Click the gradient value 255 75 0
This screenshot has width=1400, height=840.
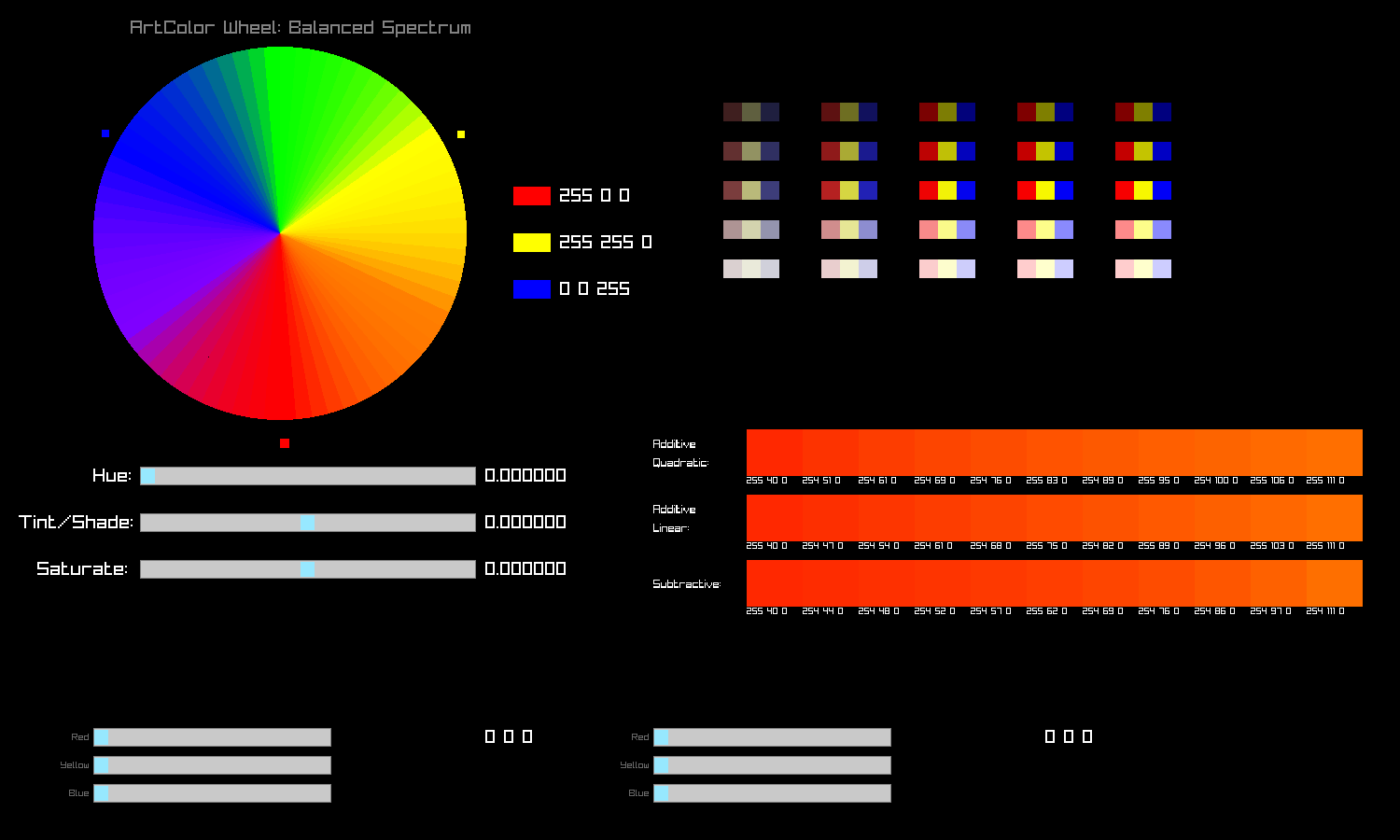point(1046,546)
